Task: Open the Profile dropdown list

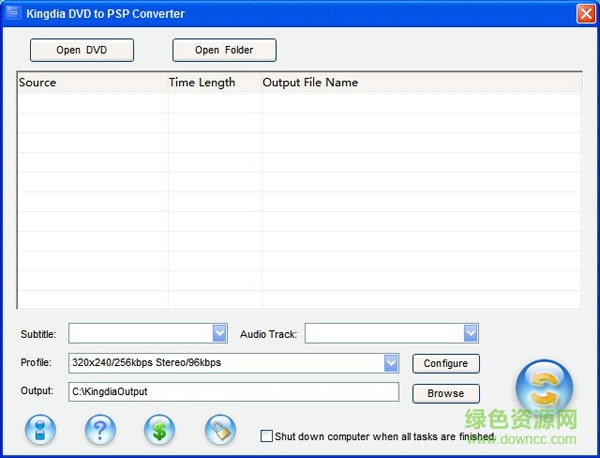Action: click(x=391, y=363)
